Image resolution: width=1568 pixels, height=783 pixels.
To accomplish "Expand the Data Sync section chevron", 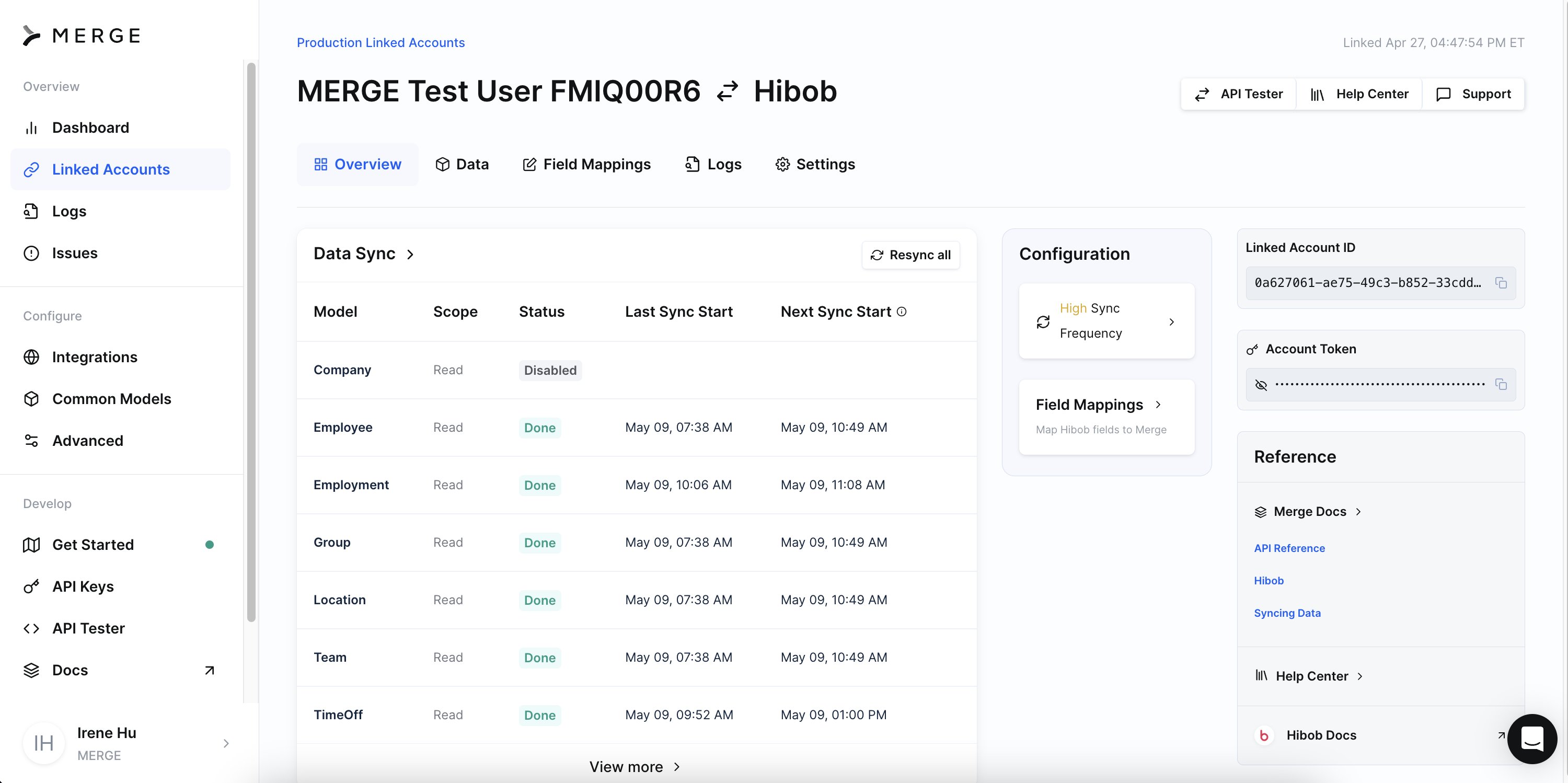I will coord(410,255).
